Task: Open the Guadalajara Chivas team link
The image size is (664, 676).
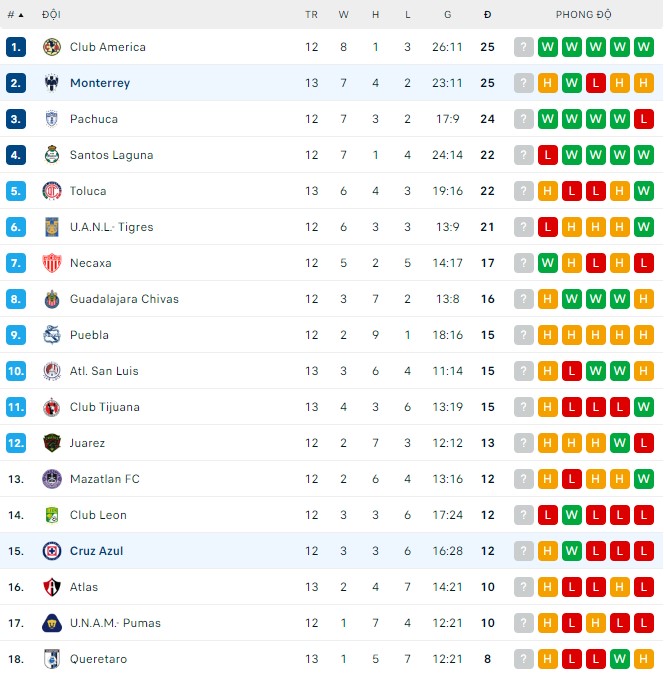Action: coord(124,299)
